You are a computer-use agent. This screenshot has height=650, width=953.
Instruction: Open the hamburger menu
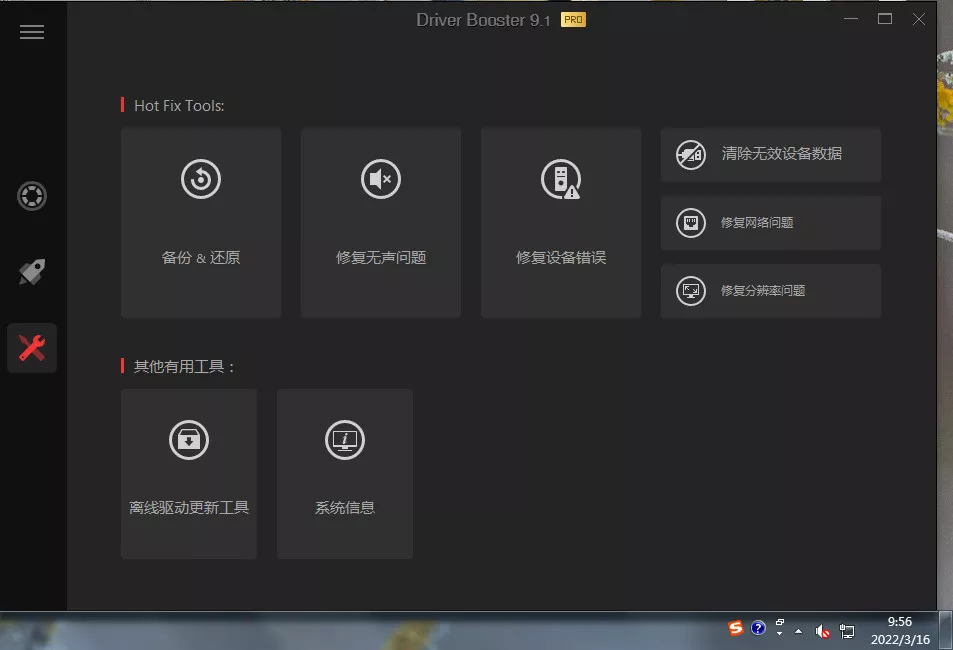pos(32,32)
